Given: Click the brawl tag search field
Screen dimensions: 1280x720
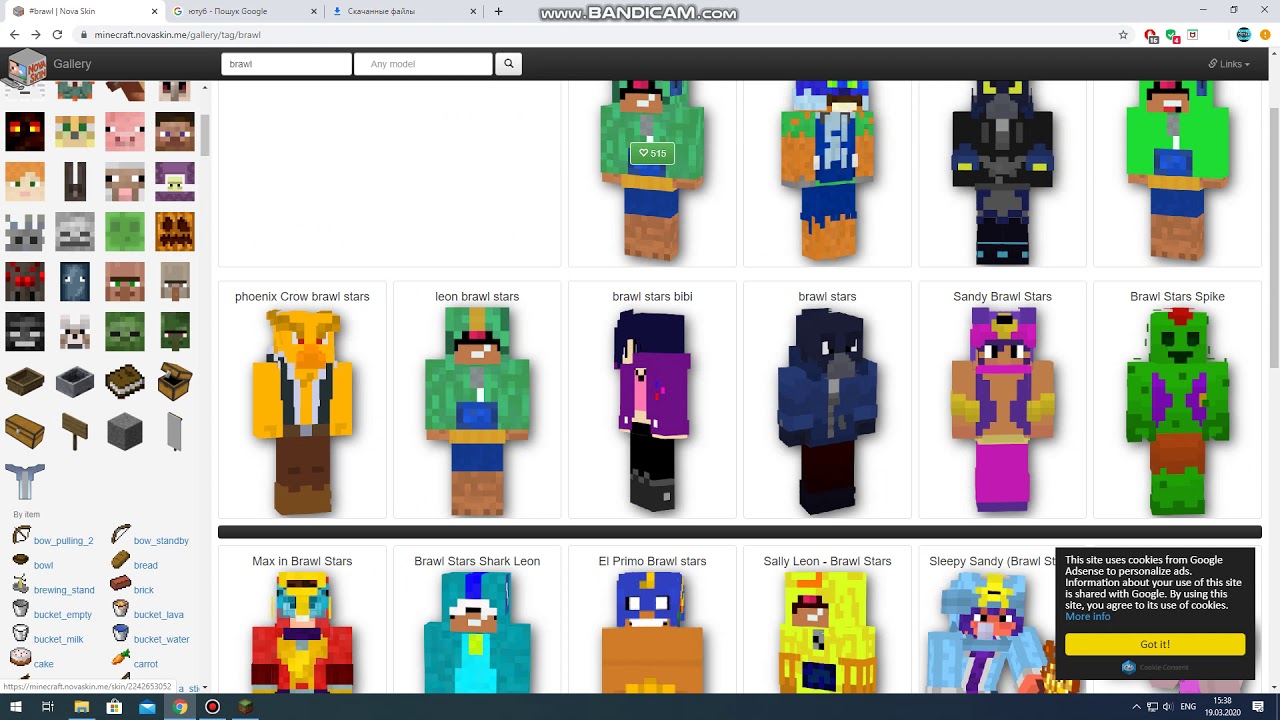Looking at the screenshot, I should (287, 64).
